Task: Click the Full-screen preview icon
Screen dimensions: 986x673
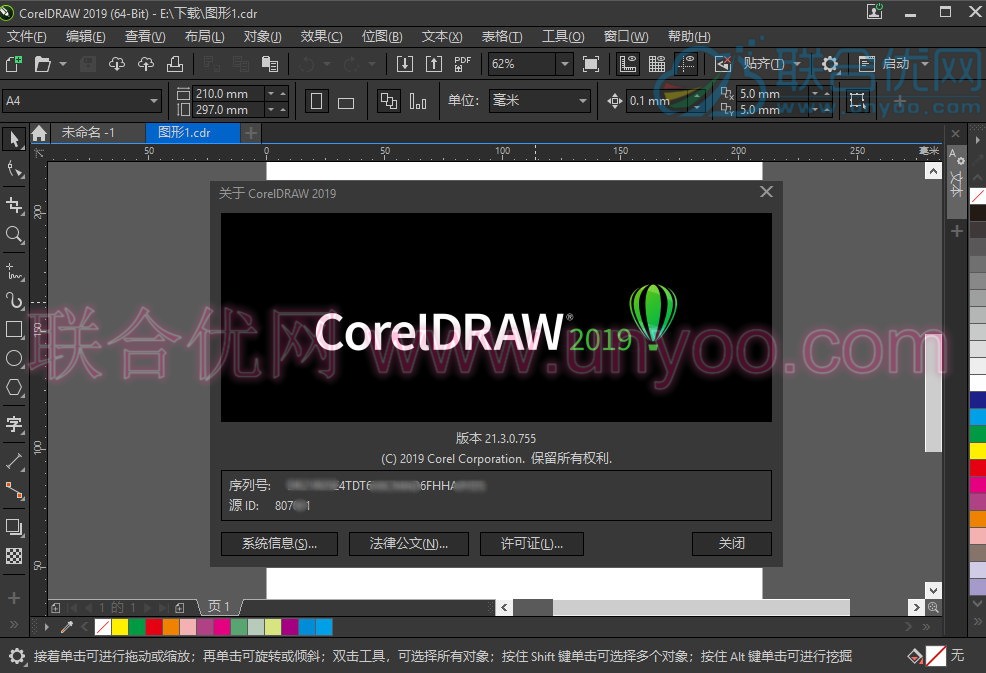Action: point(590,64)
